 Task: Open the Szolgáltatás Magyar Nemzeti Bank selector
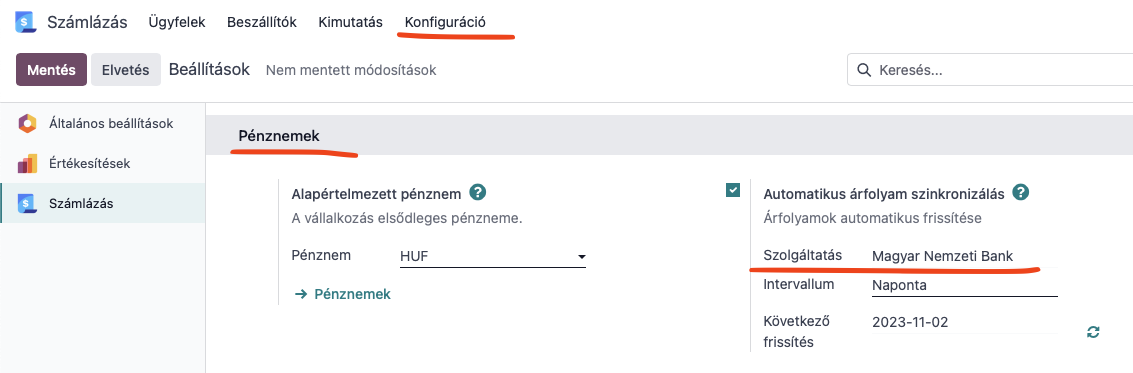coord(965,256)
